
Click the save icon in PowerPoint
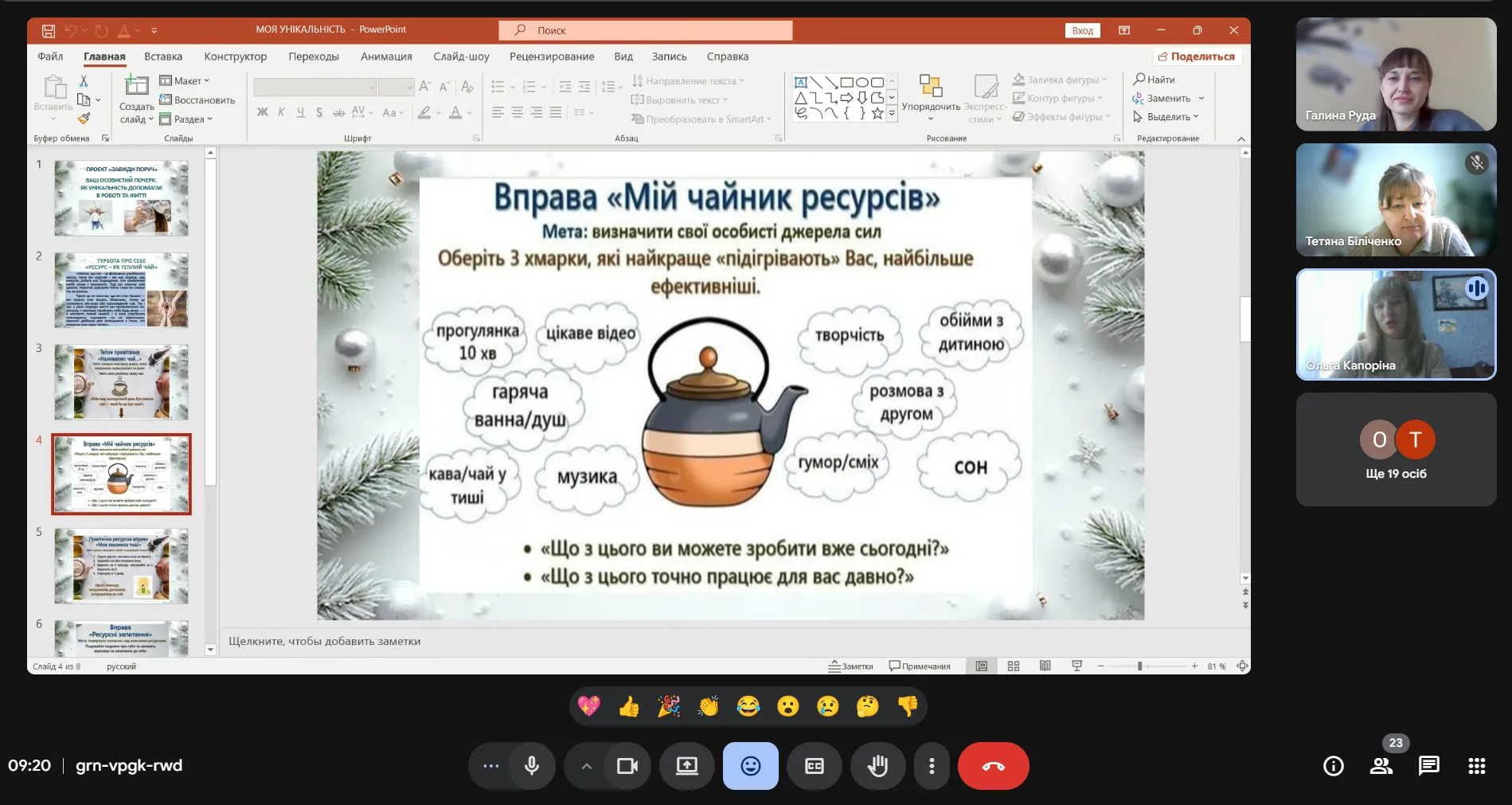click(49, 31)
